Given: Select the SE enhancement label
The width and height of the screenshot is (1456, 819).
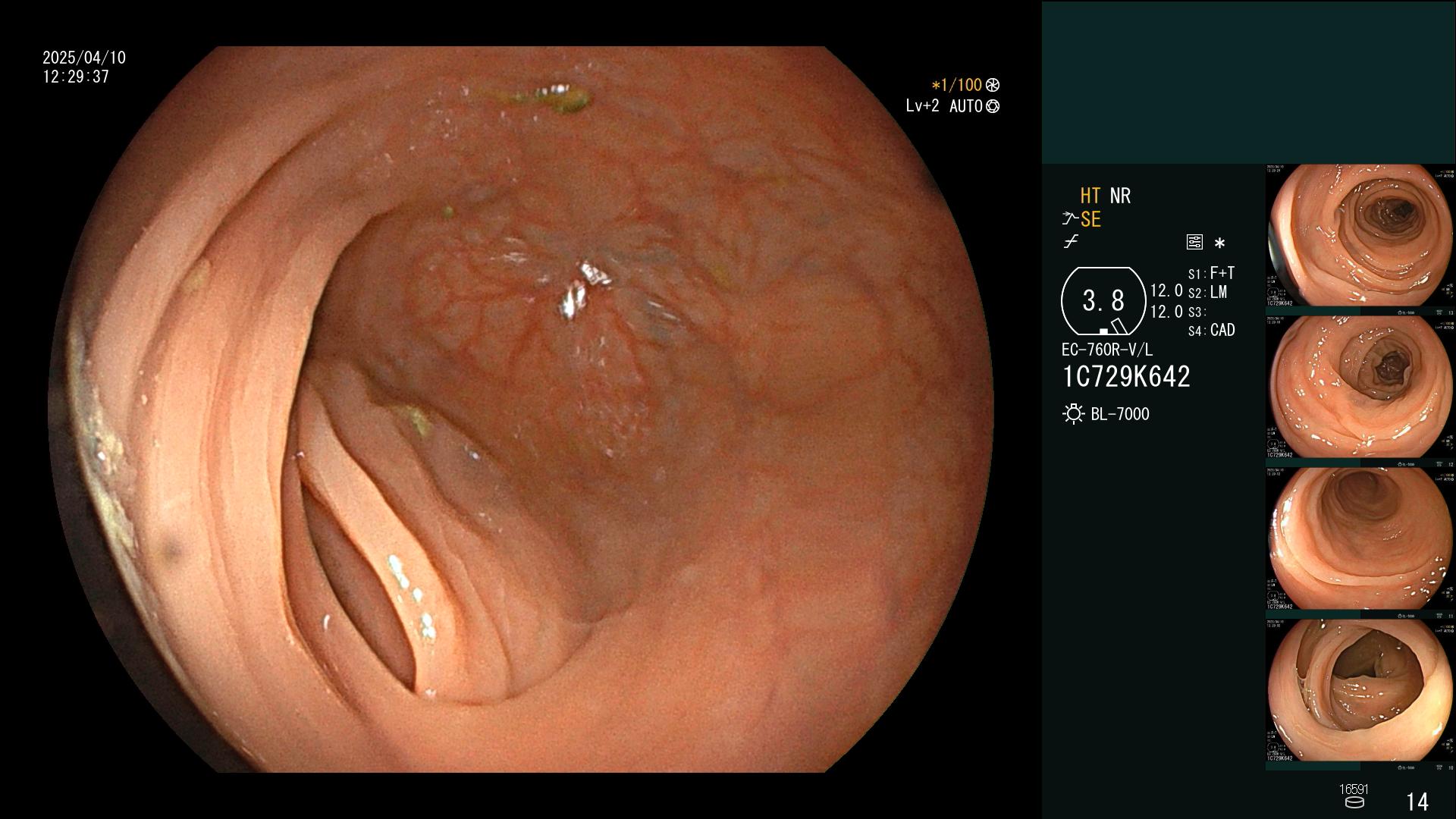Looking at the screenshot, I should (x=1090, y=219).
